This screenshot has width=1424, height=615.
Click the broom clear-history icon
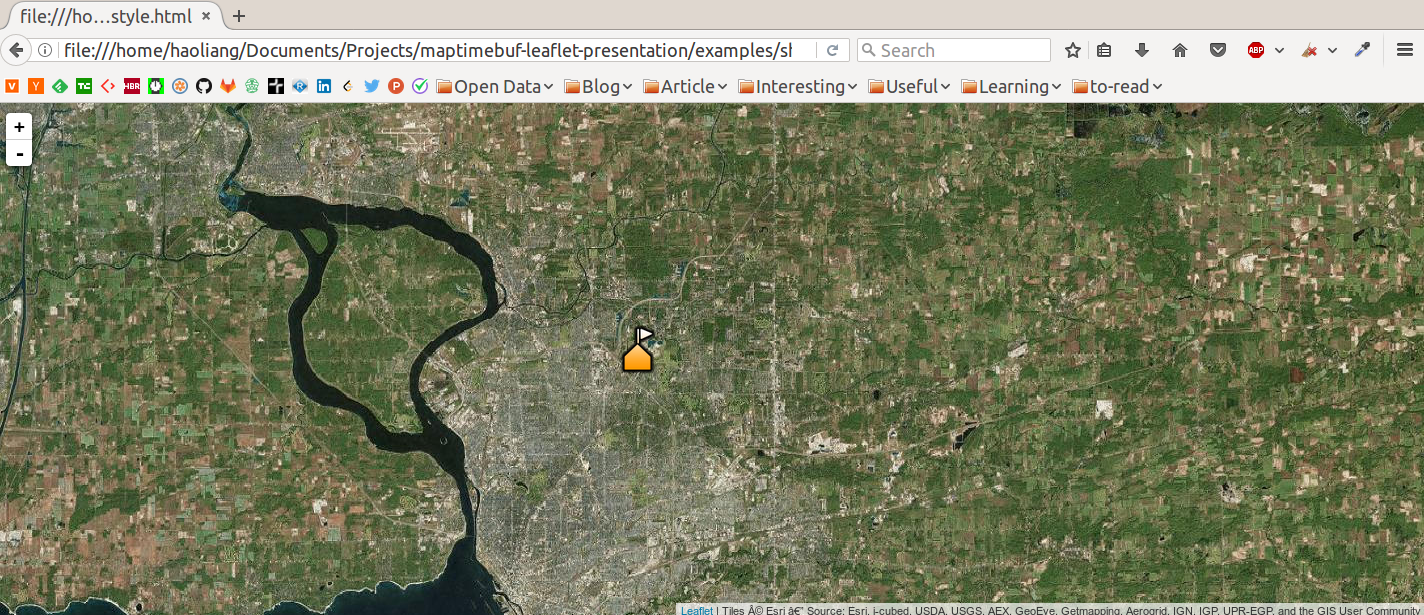[1309, 50]
